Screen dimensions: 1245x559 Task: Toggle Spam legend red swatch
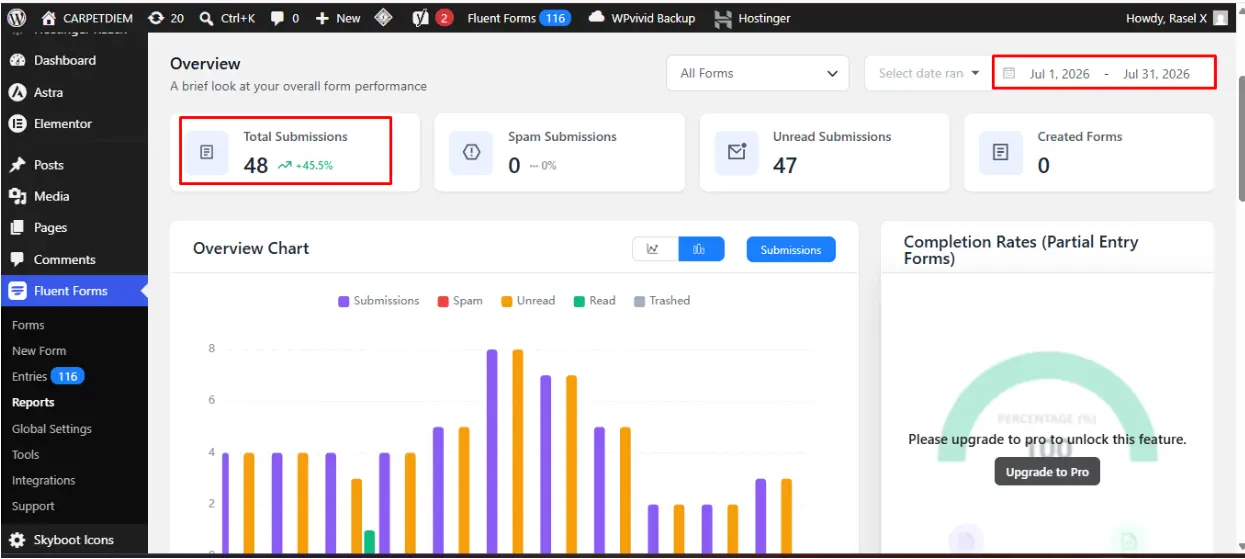(442, 301)
